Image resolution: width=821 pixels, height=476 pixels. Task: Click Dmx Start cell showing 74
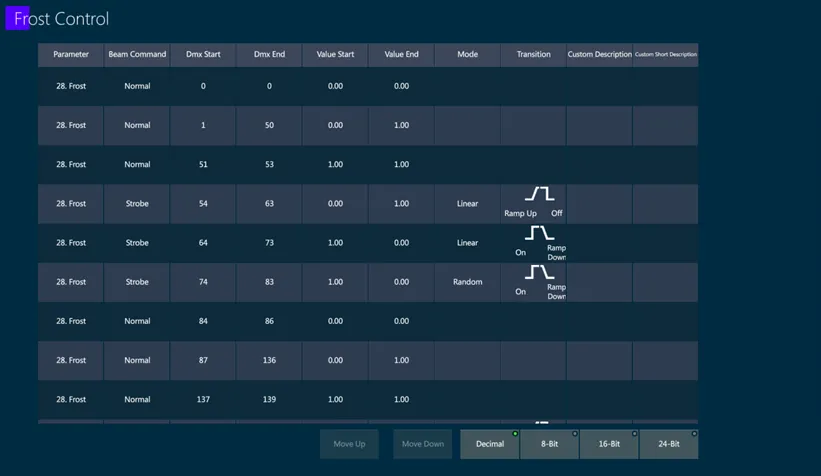pos(203,282)
